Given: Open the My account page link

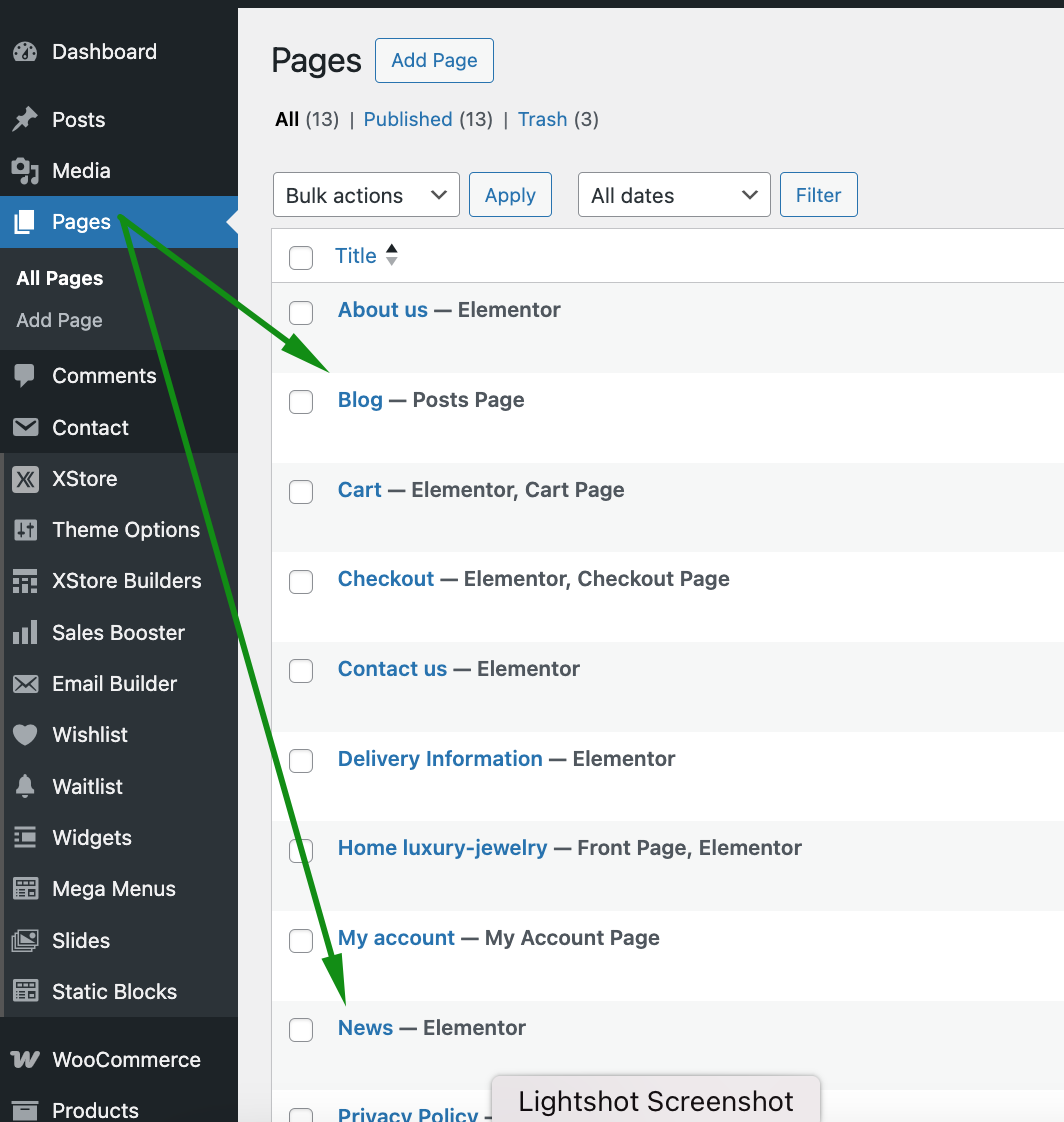Looking at the screenshot, I should (396, 938).
